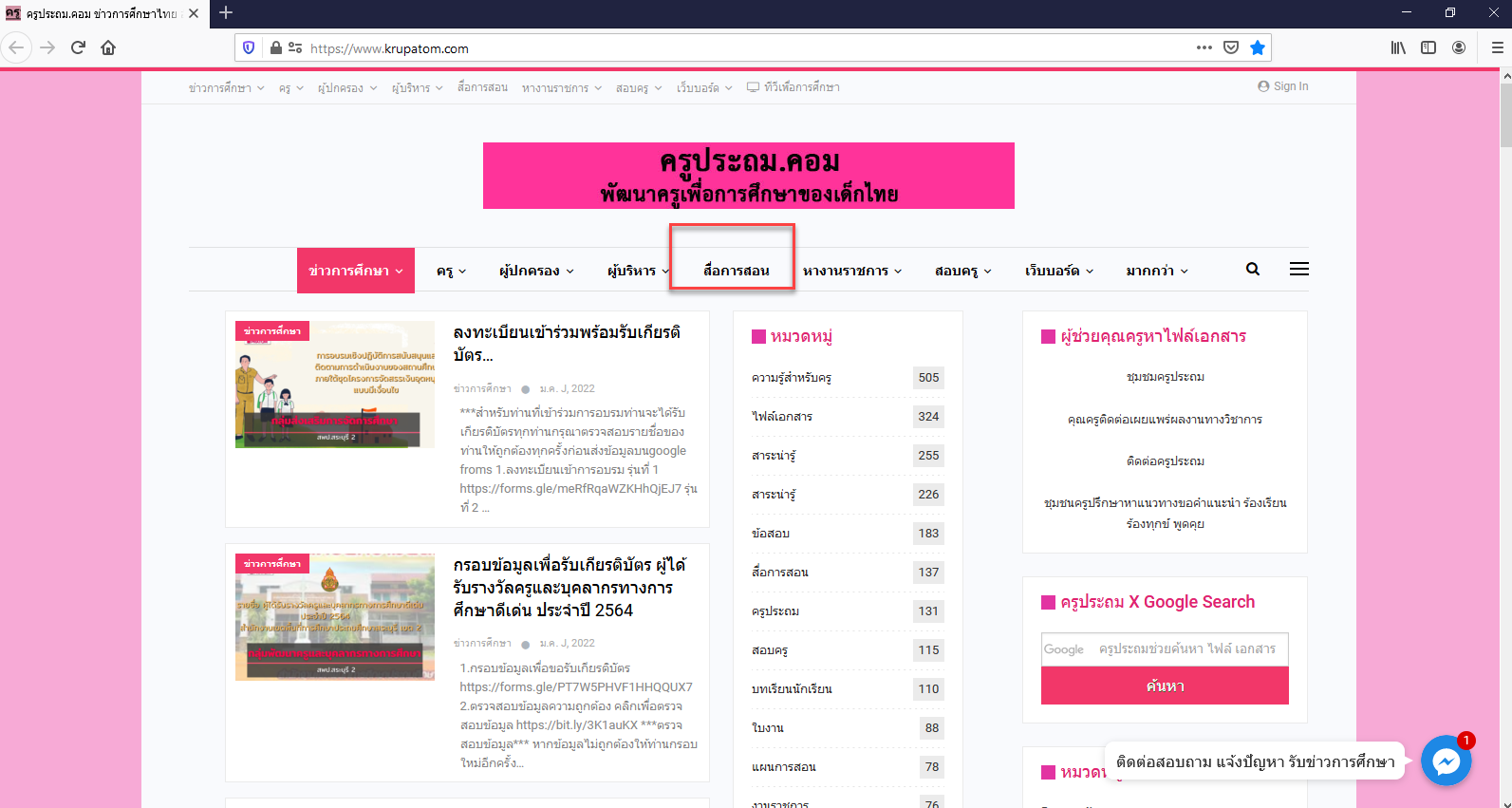Open ข่าวการศึกษา in the top small menu

226,87
